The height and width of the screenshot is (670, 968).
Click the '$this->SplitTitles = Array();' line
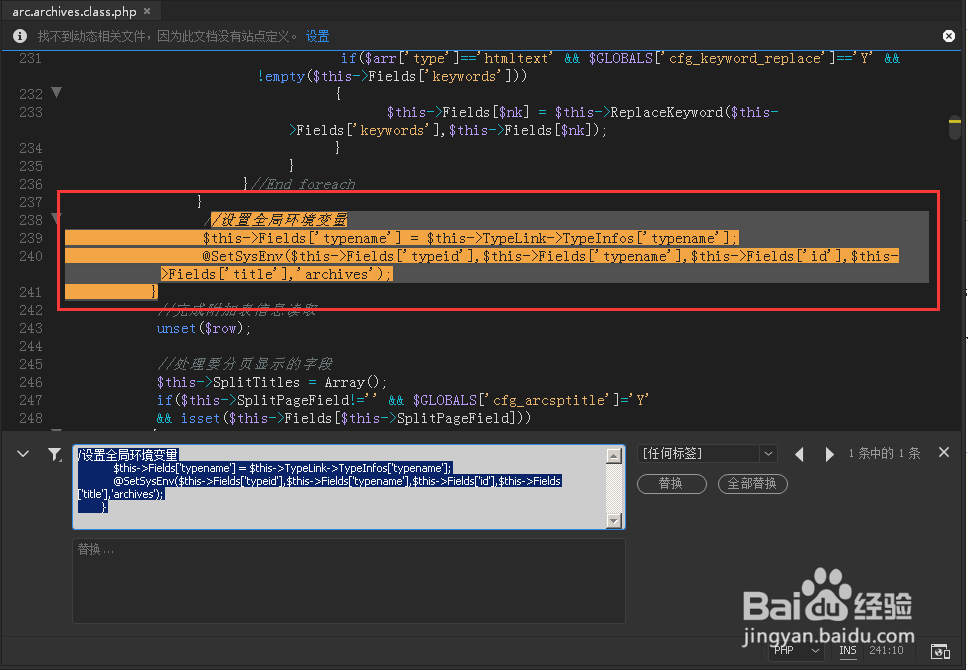(272, 382)
